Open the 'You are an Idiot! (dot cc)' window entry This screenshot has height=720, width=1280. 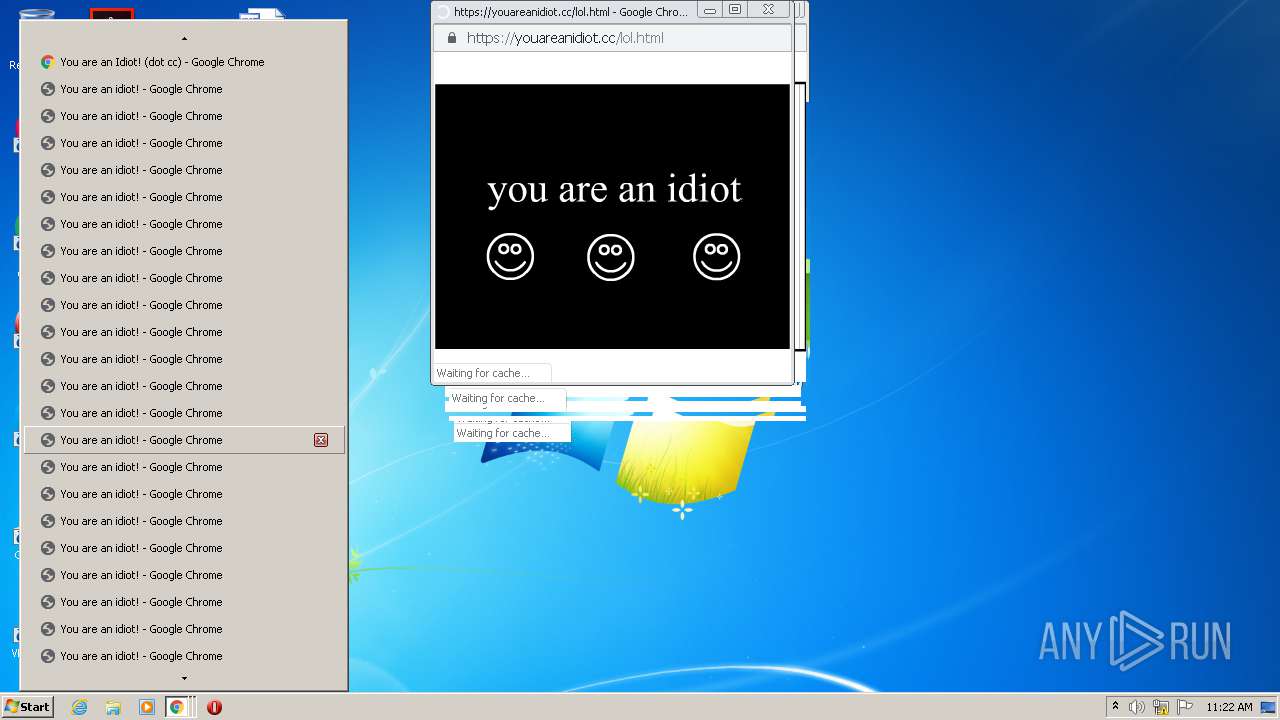tap(184, 62)
